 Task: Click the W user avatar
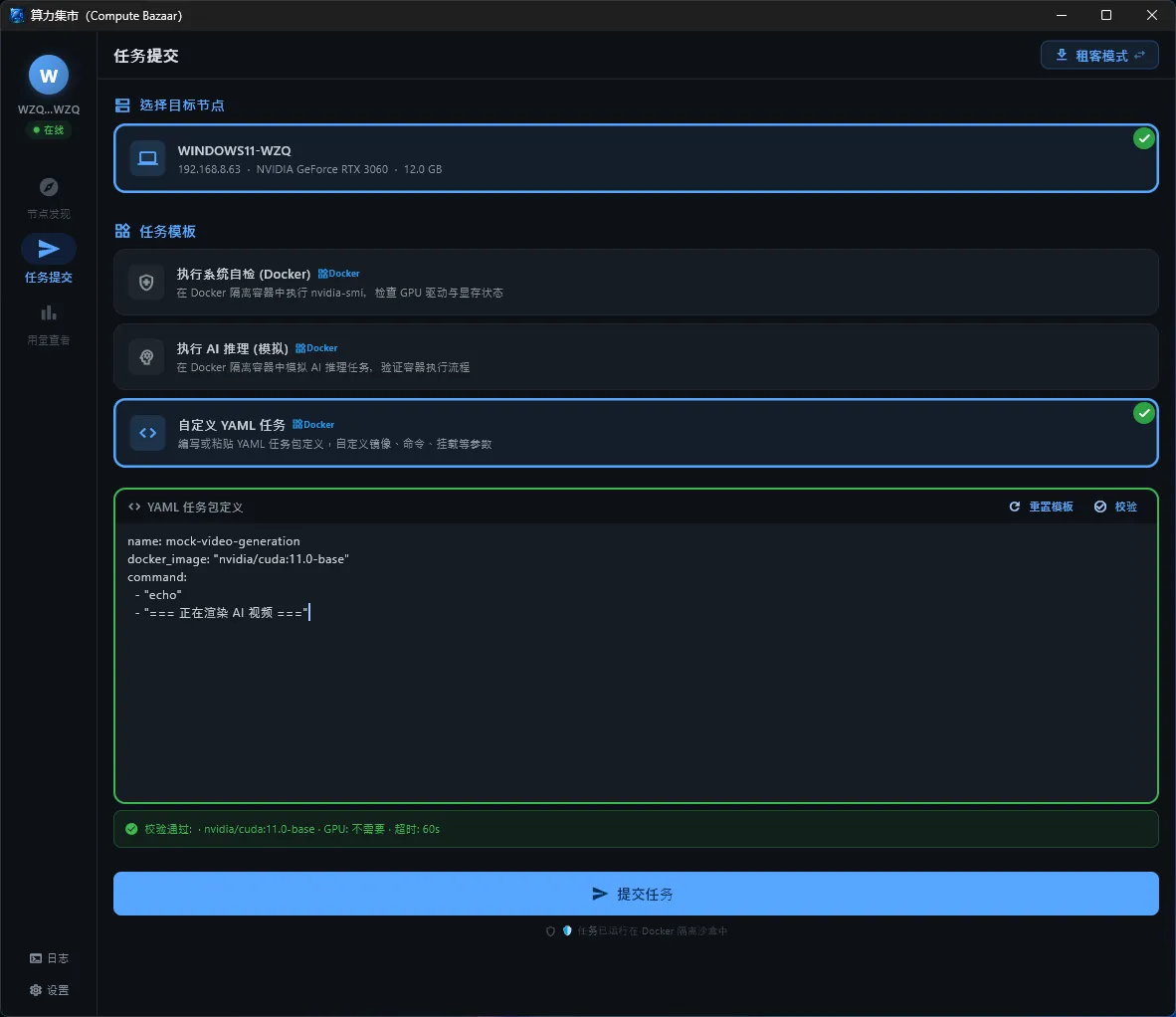click(49, 75)
